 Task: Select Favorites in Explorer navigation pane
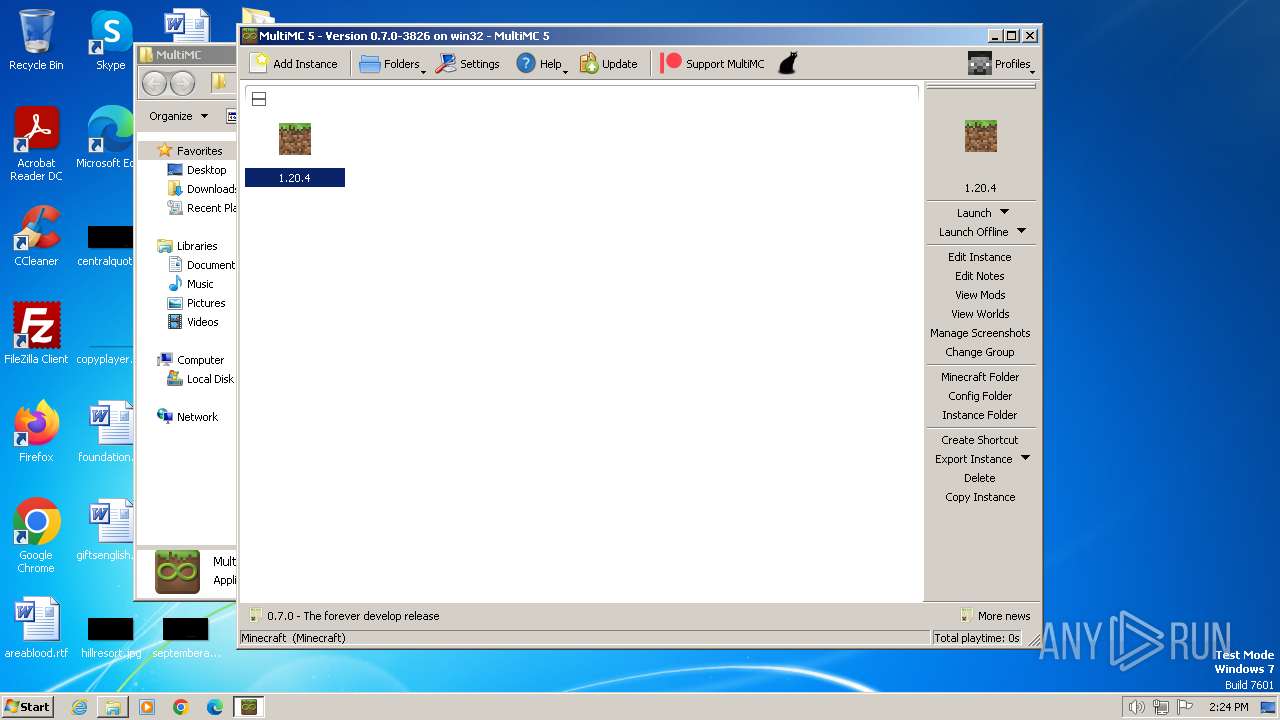point(190,151)
